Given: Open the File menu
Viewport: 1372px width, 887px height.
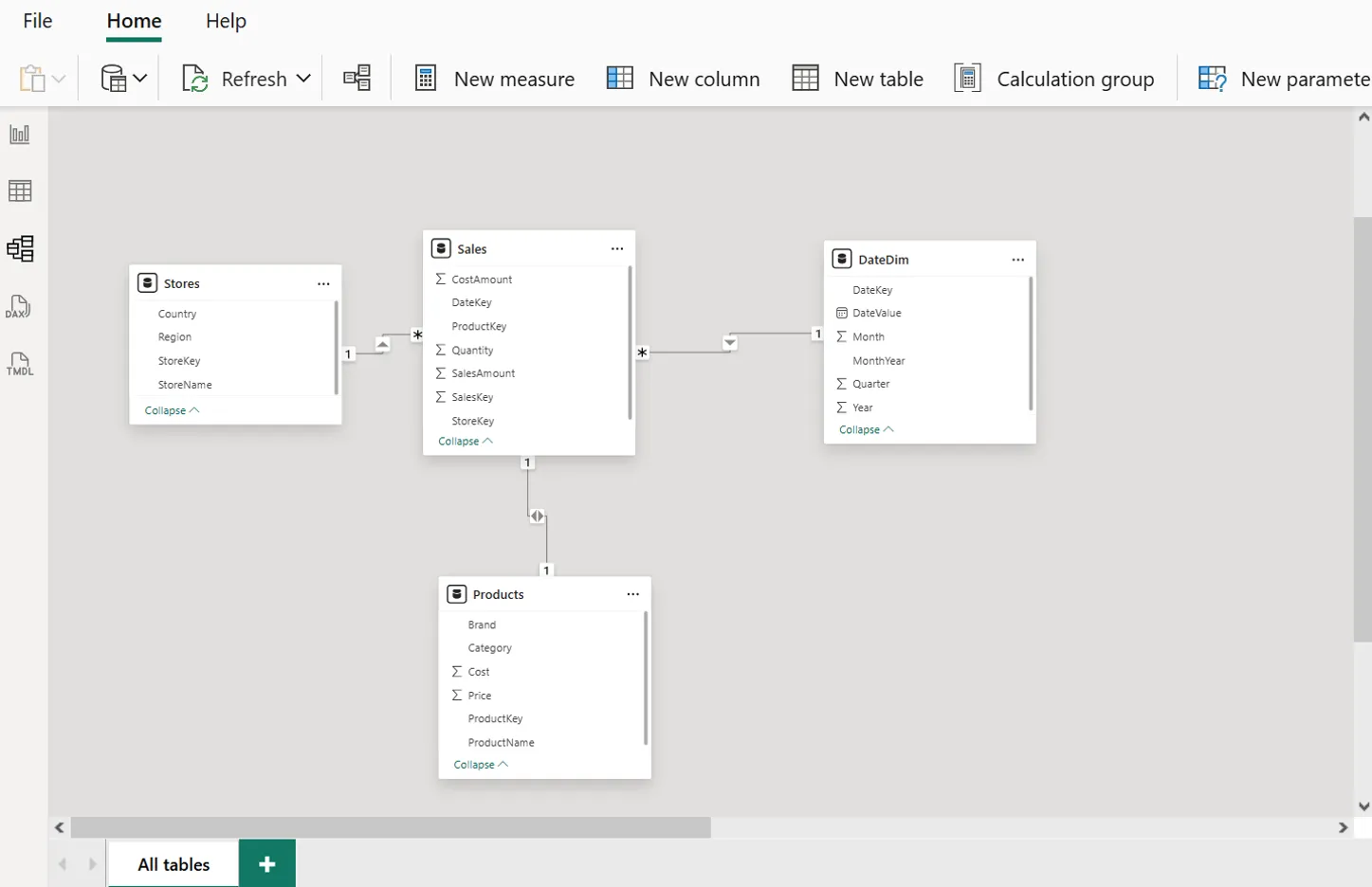Looking at the screenshot, I should click(38, 21).
